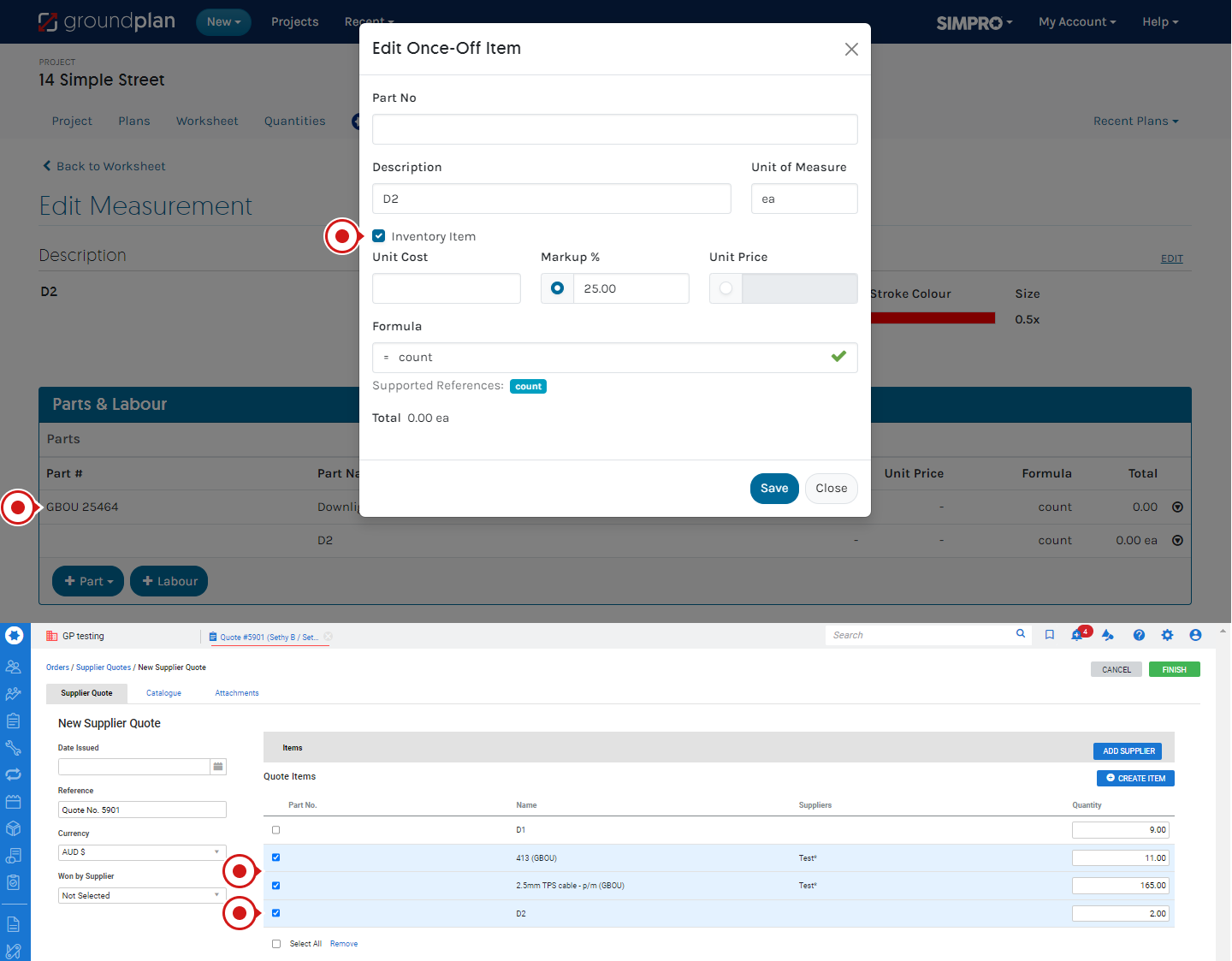The height and width of the screenshot is (961, 1232).
Task: Open Simpro user profile icon
Action: 1195,635
